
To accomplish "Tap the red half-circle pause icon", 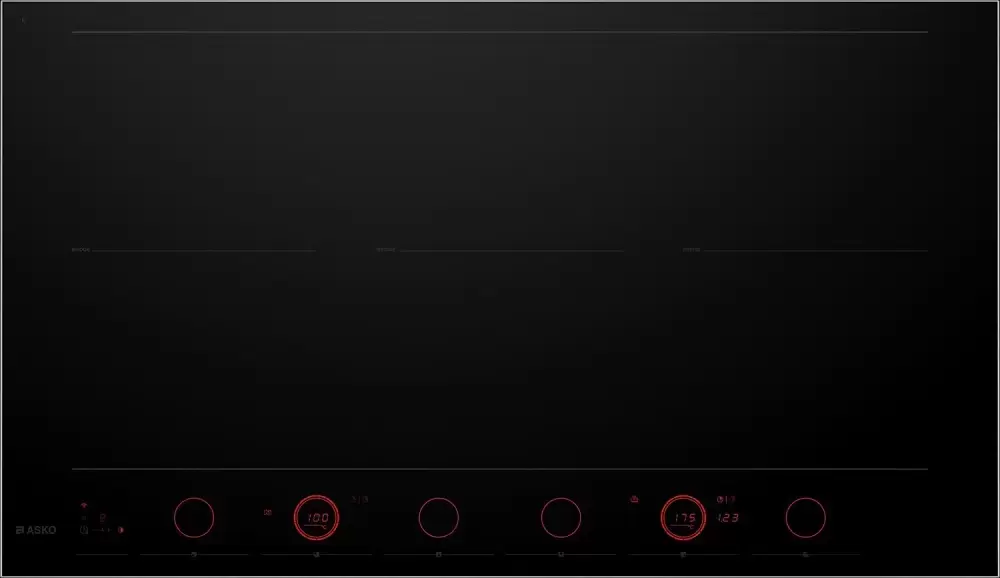I will pos(121,530).
